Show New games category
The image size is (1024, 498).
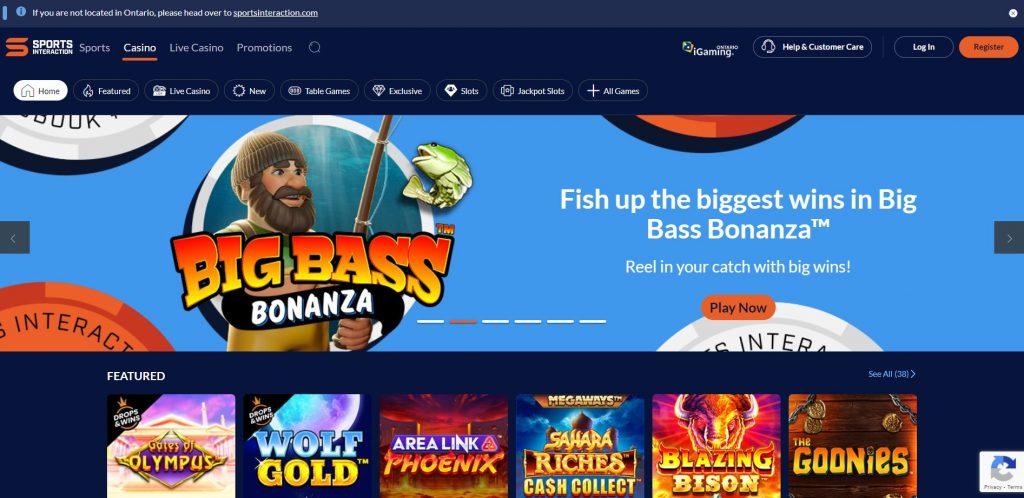[x=249, y=91]
